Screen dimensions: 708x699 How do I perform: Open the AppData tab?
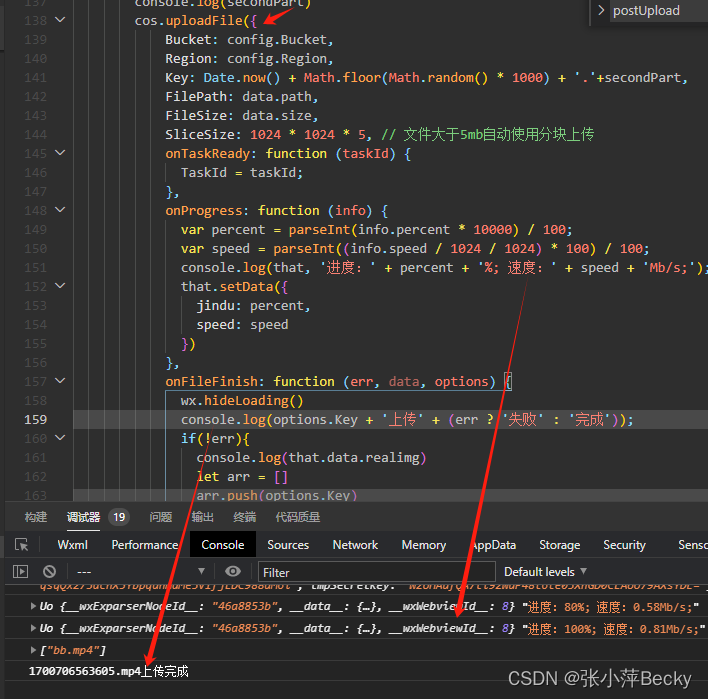(x=493, y=545)
